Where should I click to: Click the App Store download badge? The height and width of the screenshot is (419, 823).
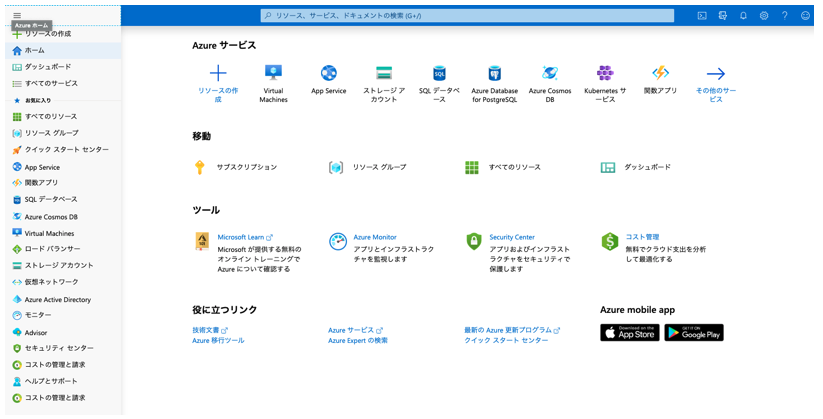click(x=629, y=332)
